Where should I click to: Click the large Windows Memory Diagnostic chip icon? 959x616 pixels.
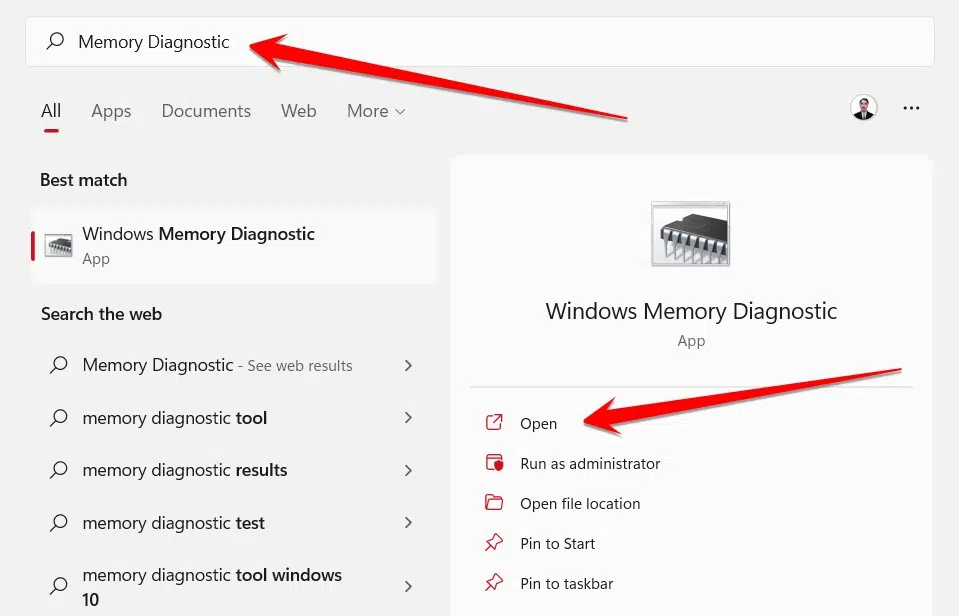(691, 233)
